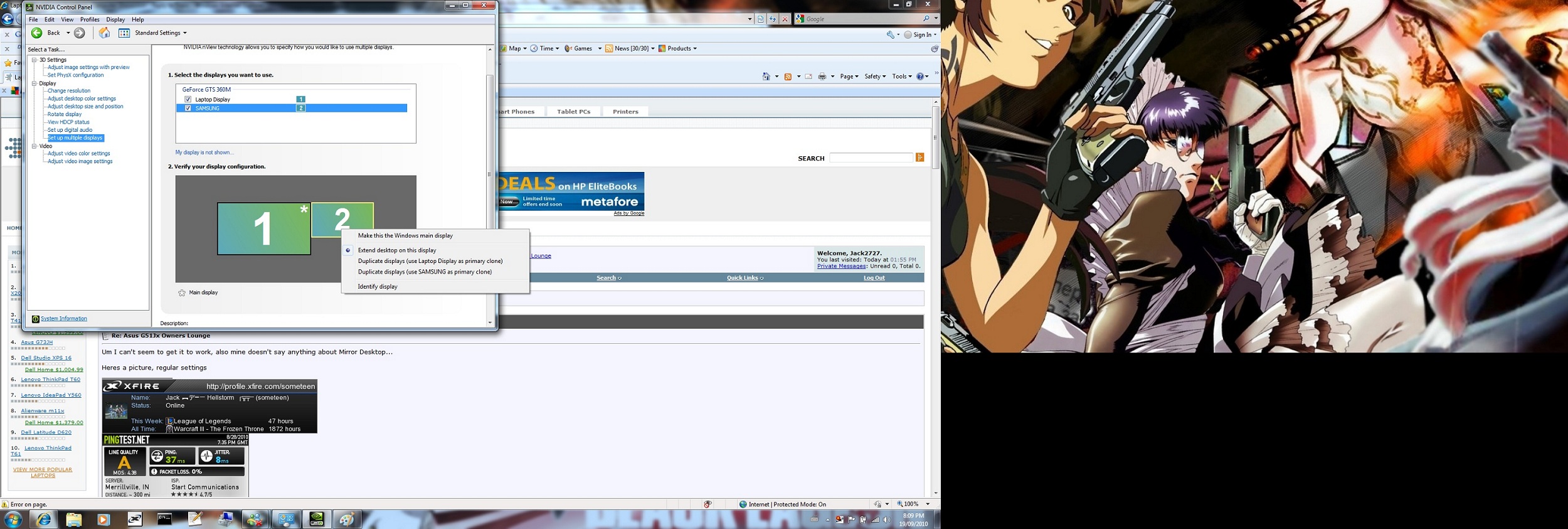Click the Log Out link on the forum
1568x529 pixels.
[x=874, y=278]
